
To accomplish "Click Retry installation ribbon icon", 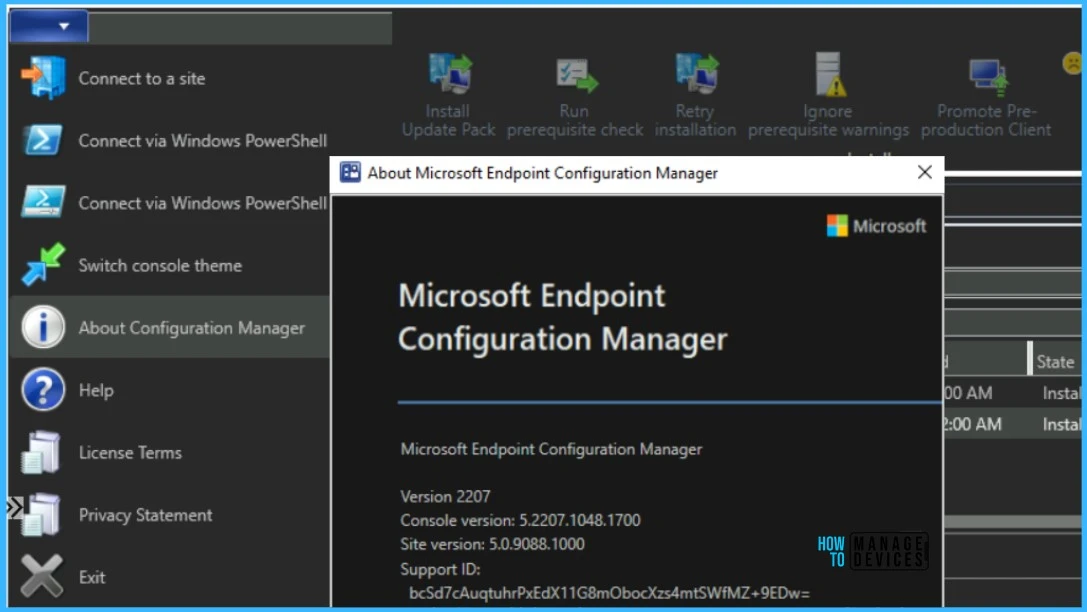I will coord(697,73).
